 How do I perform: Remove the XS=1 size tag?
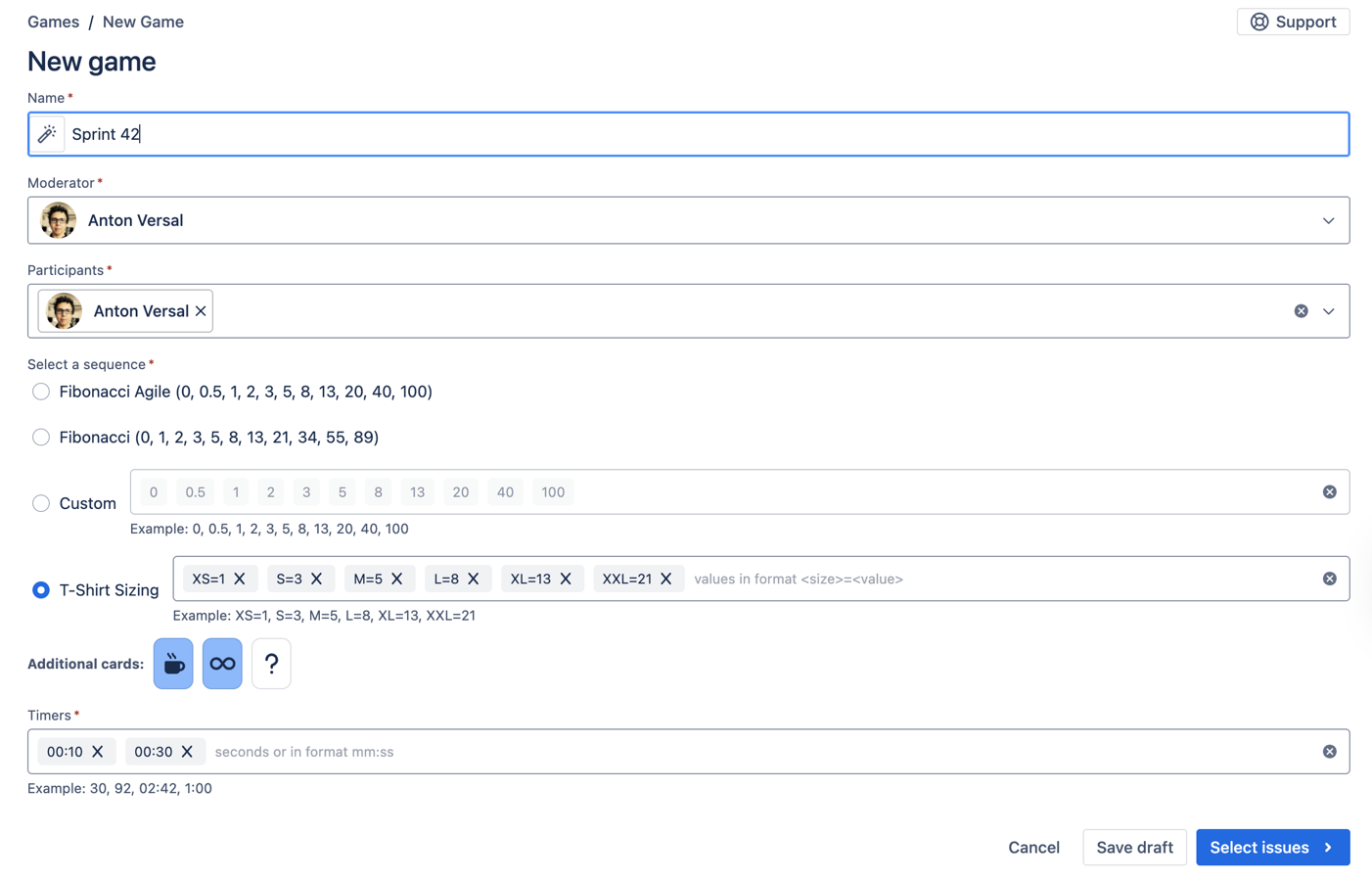(x=240, y=579)
